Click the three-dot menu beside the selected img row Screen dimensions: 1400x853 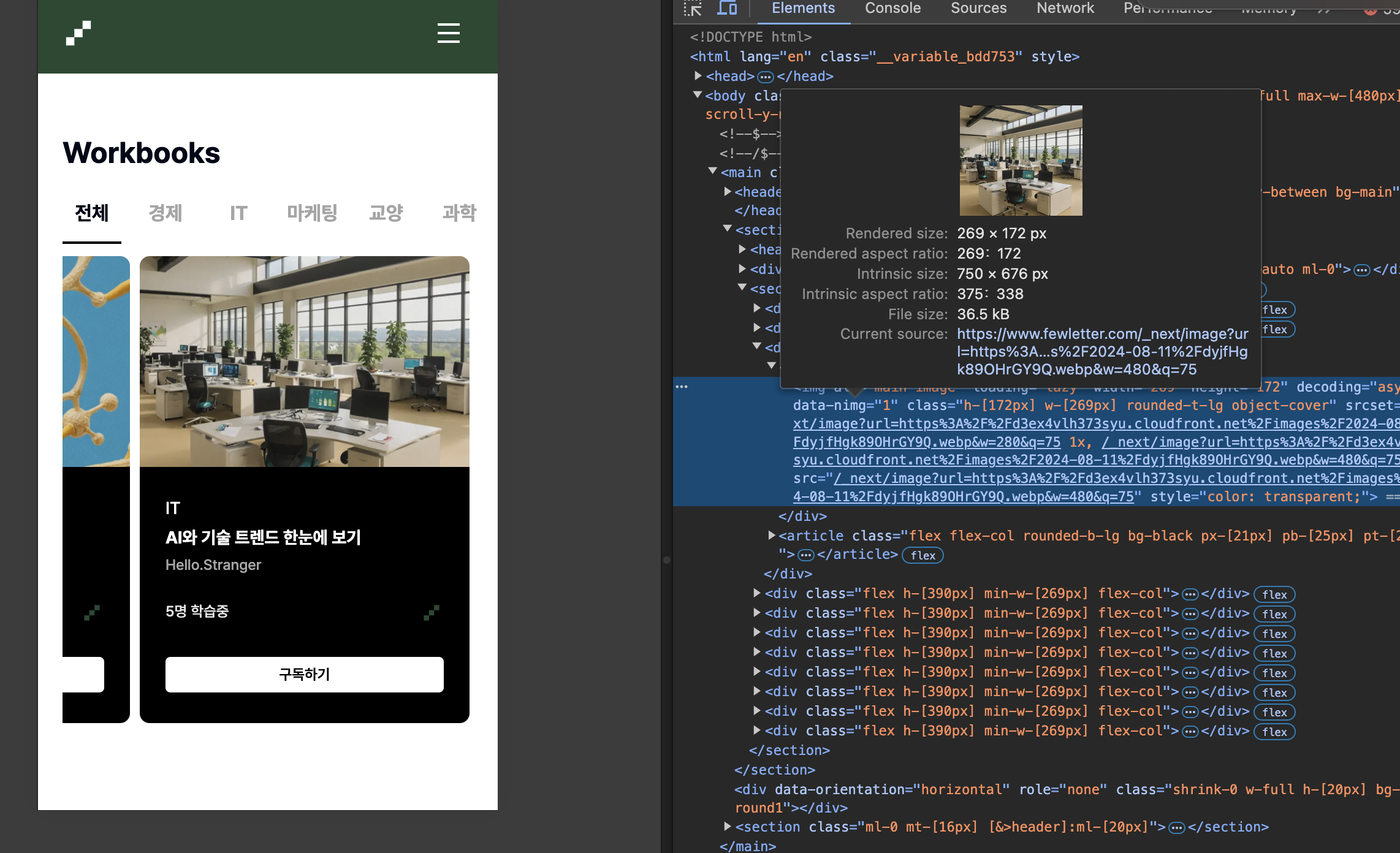[682, 387]
